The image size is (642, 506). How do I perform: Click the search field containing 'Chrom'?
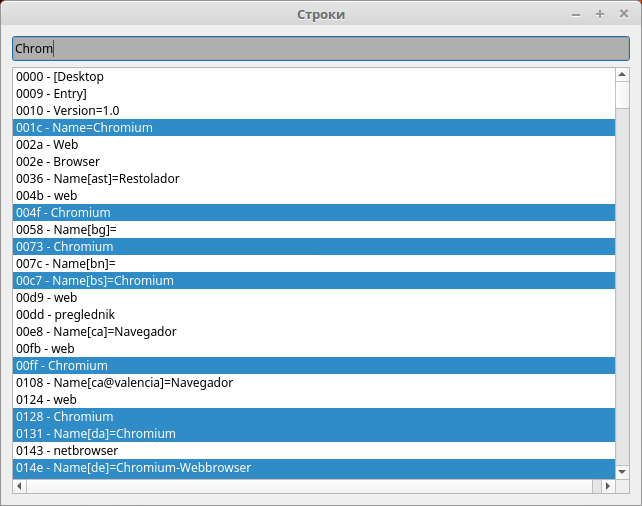coord(321,48)
